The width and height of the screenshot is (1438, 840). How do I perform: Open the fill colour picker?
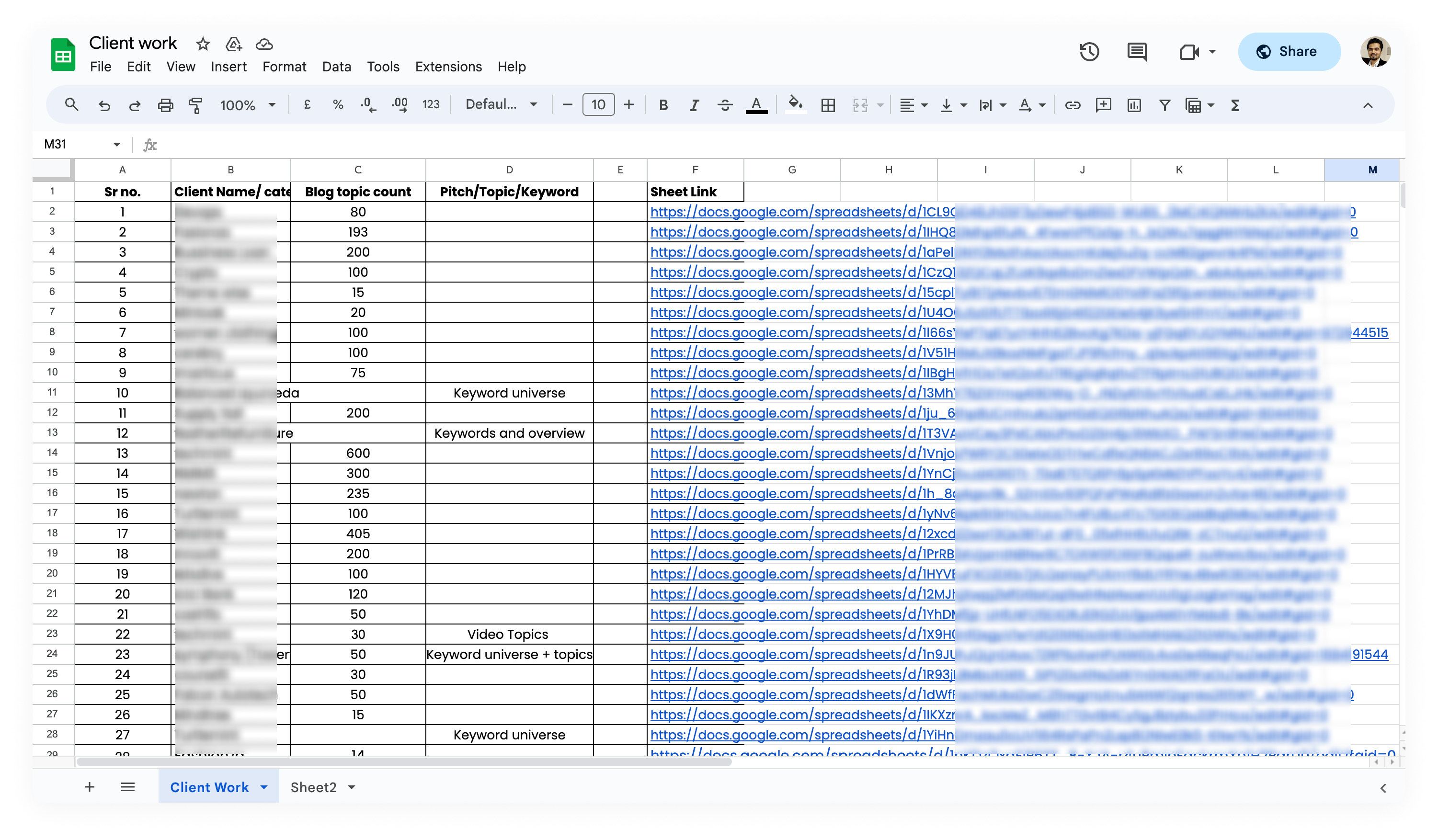click(x=796, y=105)
